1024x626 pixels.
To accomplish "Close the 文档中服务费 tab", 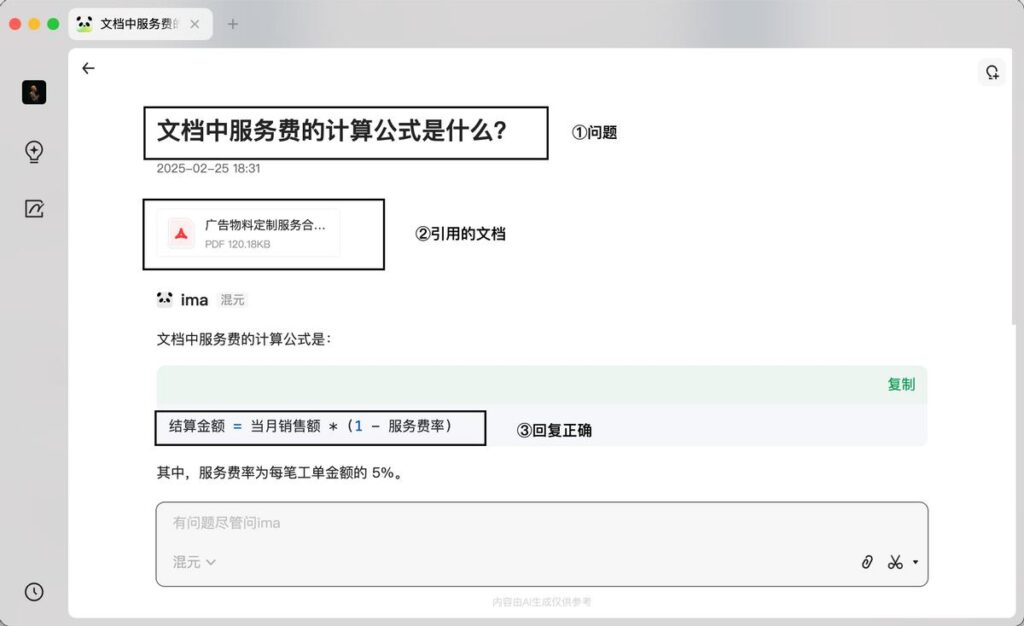I will tap(195, 24).
